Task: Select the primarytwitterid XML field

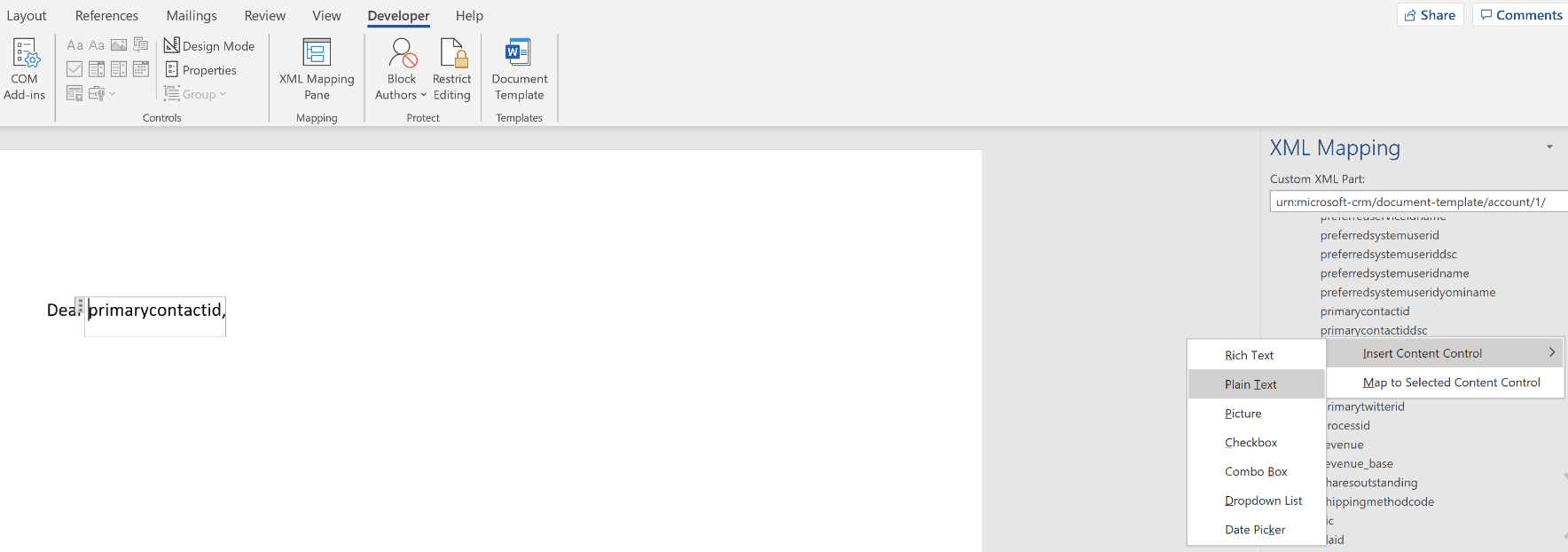Action: (x=1366, y=406)
